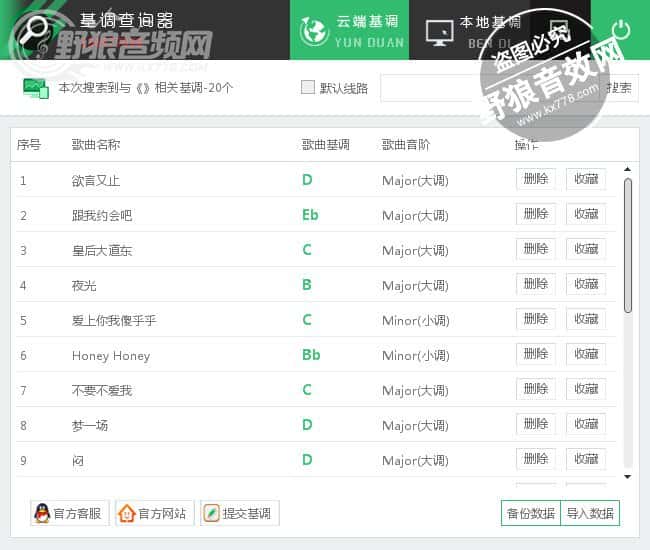The image size is (650, 550).
Task: Click key B of 夜光
Action: point(307,285)
